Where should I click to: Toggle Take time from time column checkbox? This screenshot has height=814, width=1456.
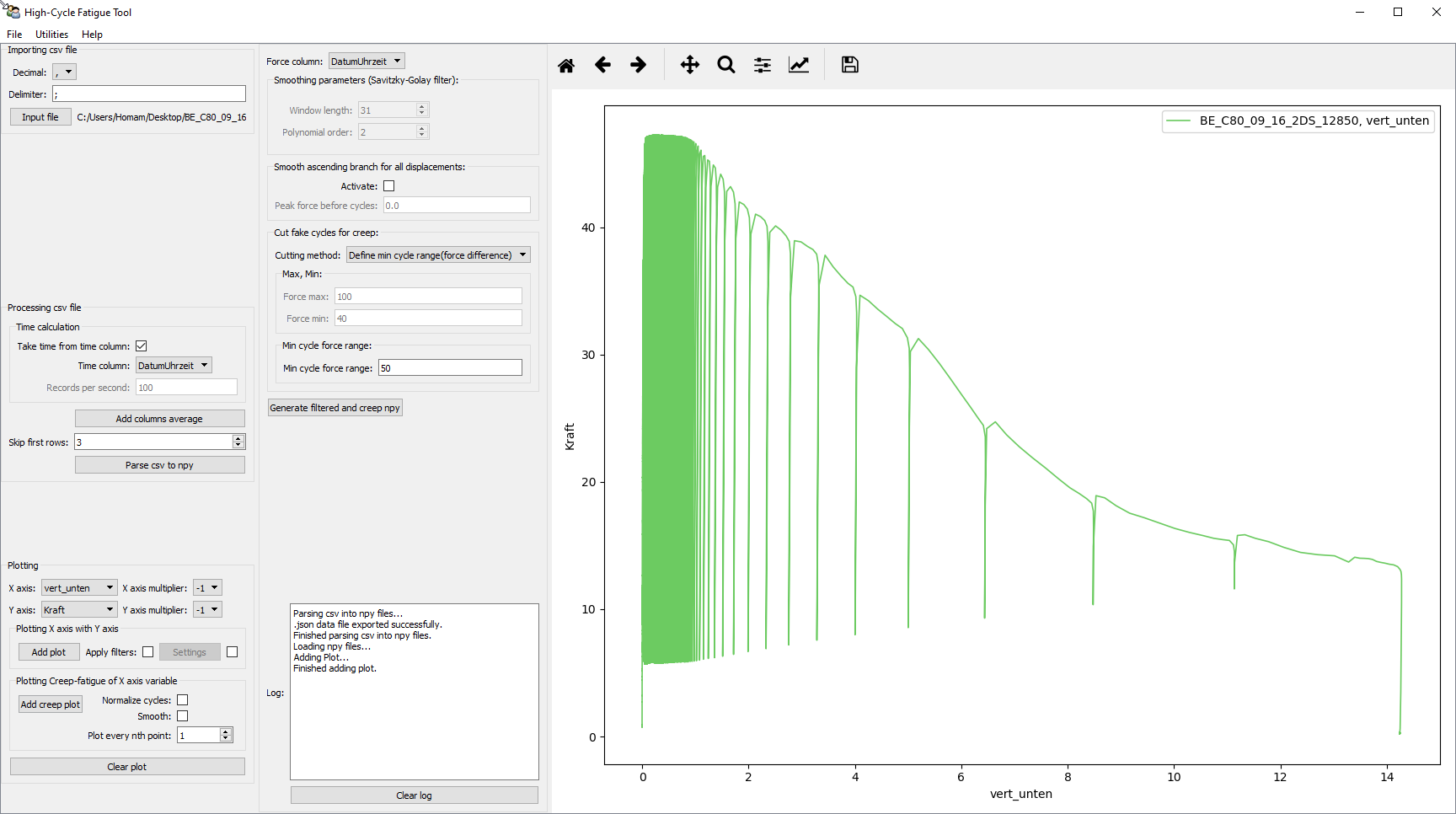coord(142,346)
